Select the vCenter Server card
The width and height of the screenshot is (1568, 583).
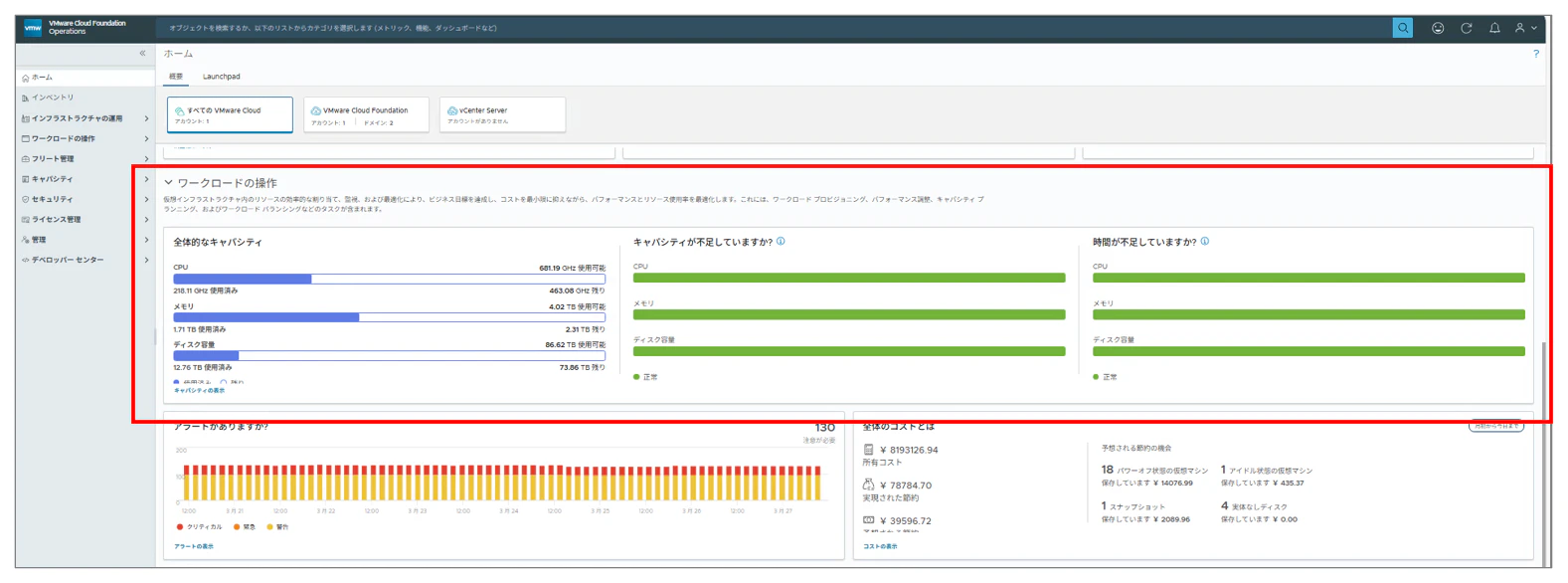(502, 114)
